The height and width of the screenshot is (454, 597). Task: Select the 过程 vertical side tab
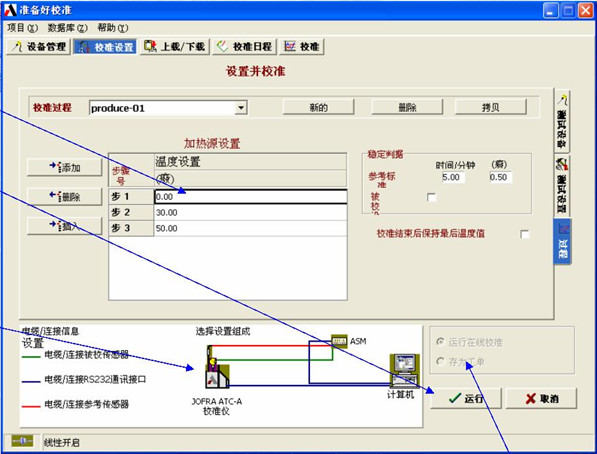pyautogui.click(x=562, y=241)
